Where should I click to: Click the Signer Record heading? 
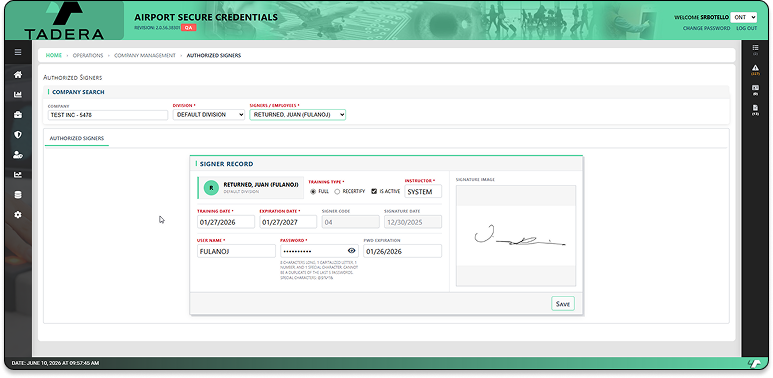pyautogui.click(x=226, y=164)
